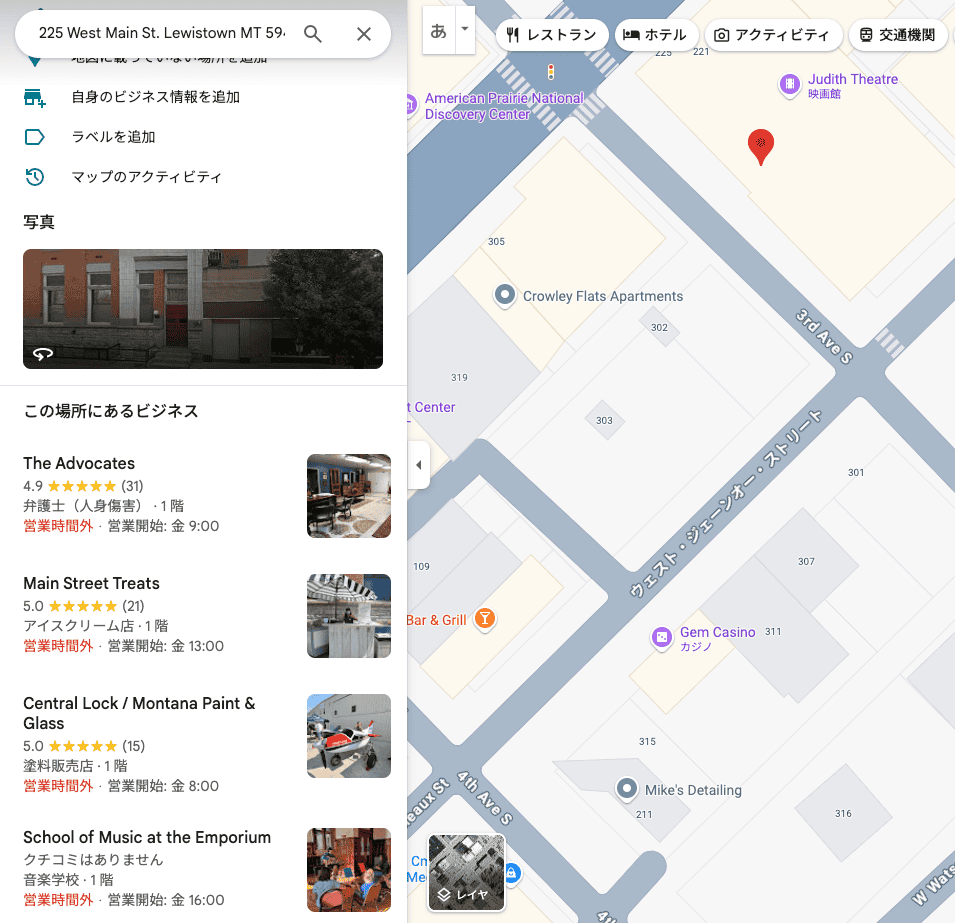View Main Street Treats photo
The height and width of the screenshot is (923, 955).
coord(349,616)
